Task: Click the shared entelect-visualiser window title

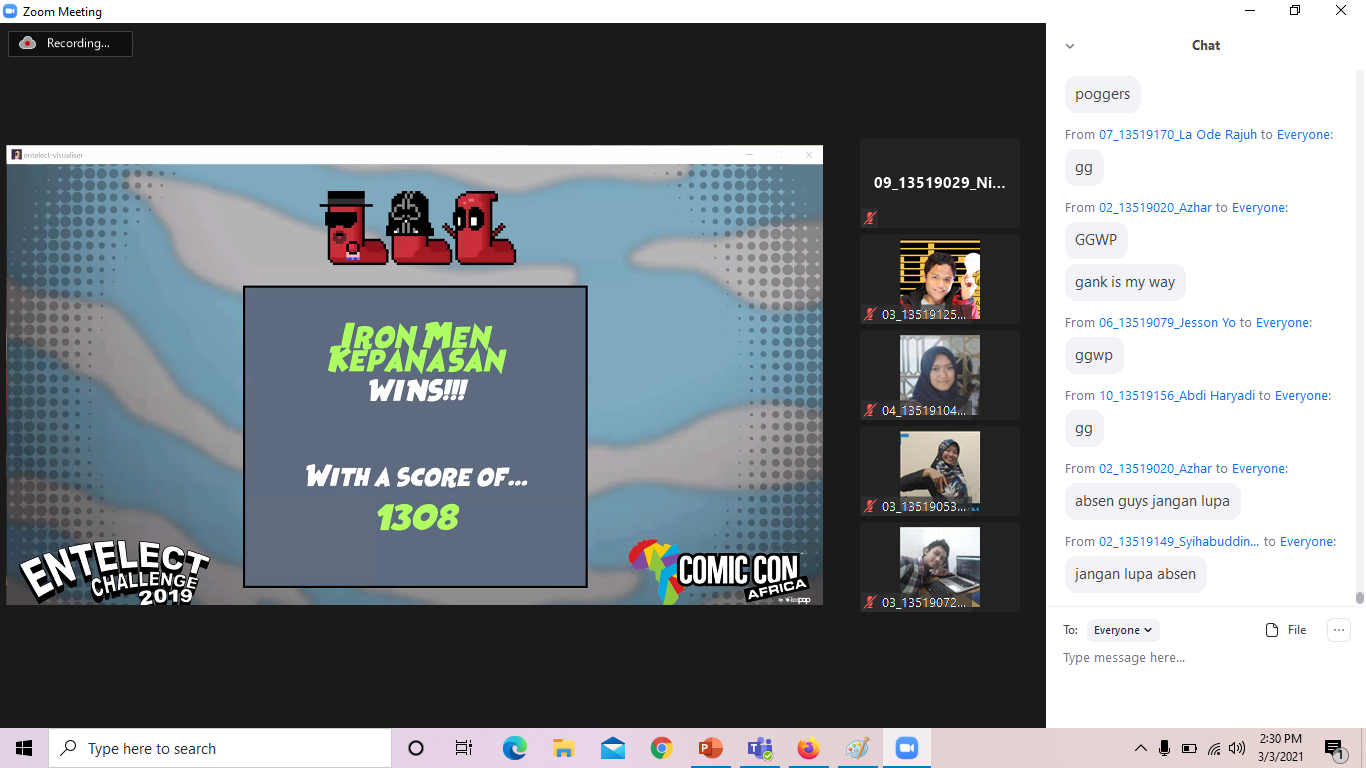Action: tap(54, 154)
